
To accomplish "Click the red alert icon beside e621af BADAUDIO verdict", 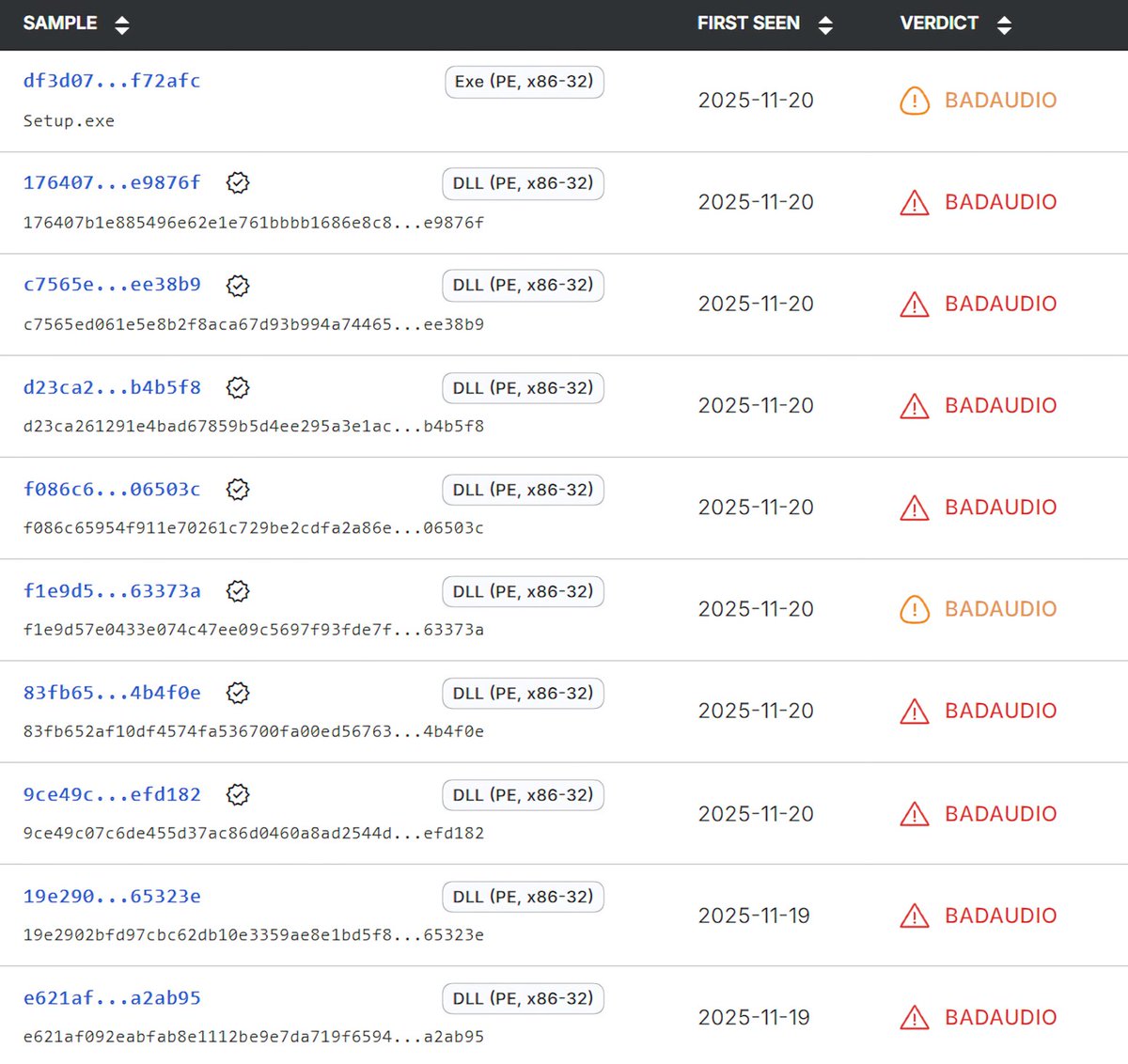I will coord(913,1017).
